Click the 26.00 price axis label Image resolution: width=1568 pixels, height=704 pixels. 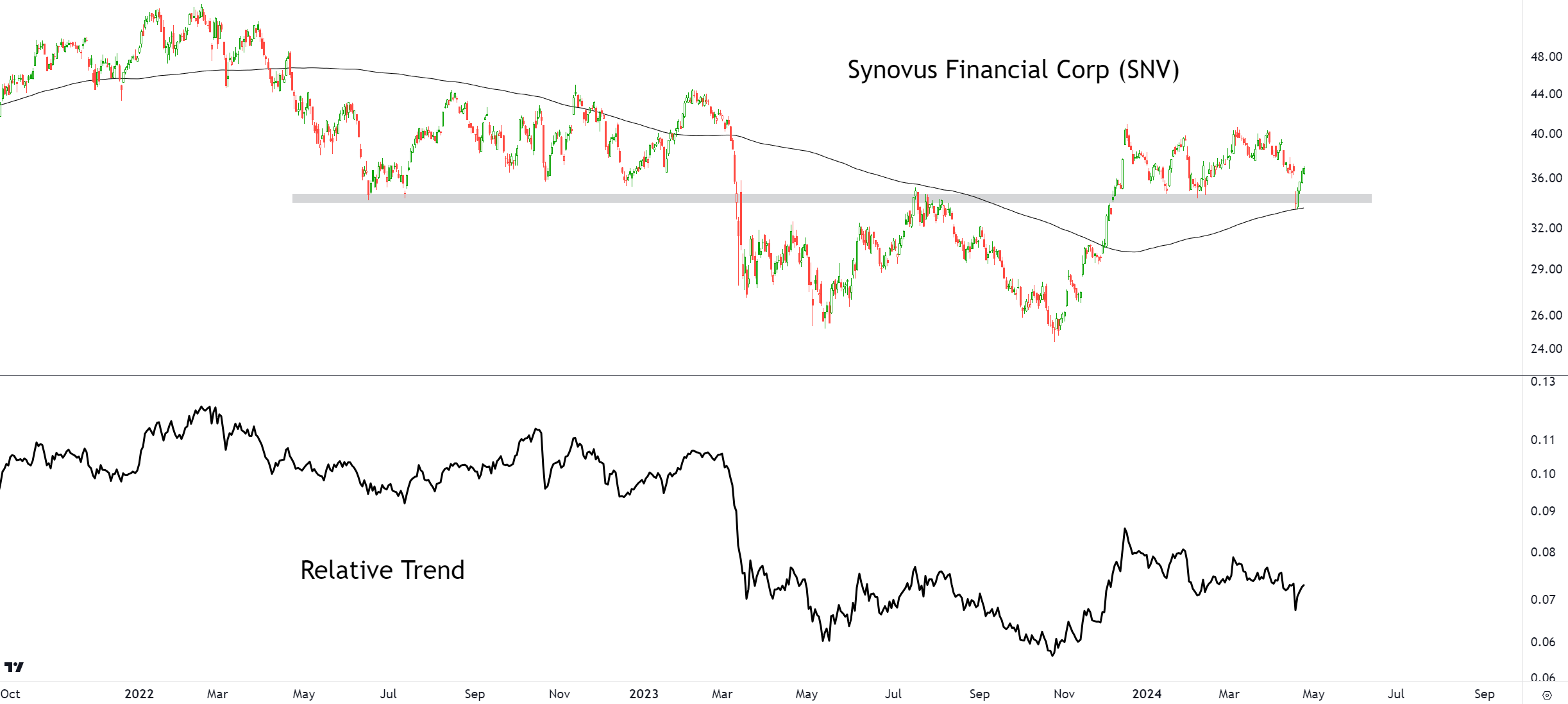pyautogui.click(x=1546, y=315)
